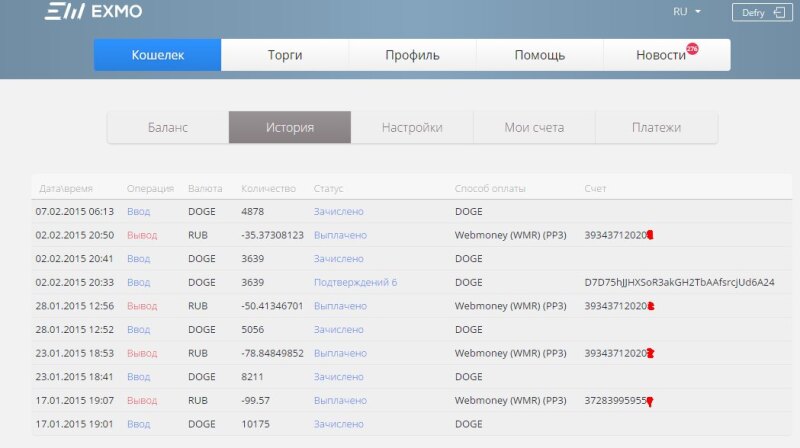Open the Кошелек main tab
800x448 pixels.
click(158, 55)
